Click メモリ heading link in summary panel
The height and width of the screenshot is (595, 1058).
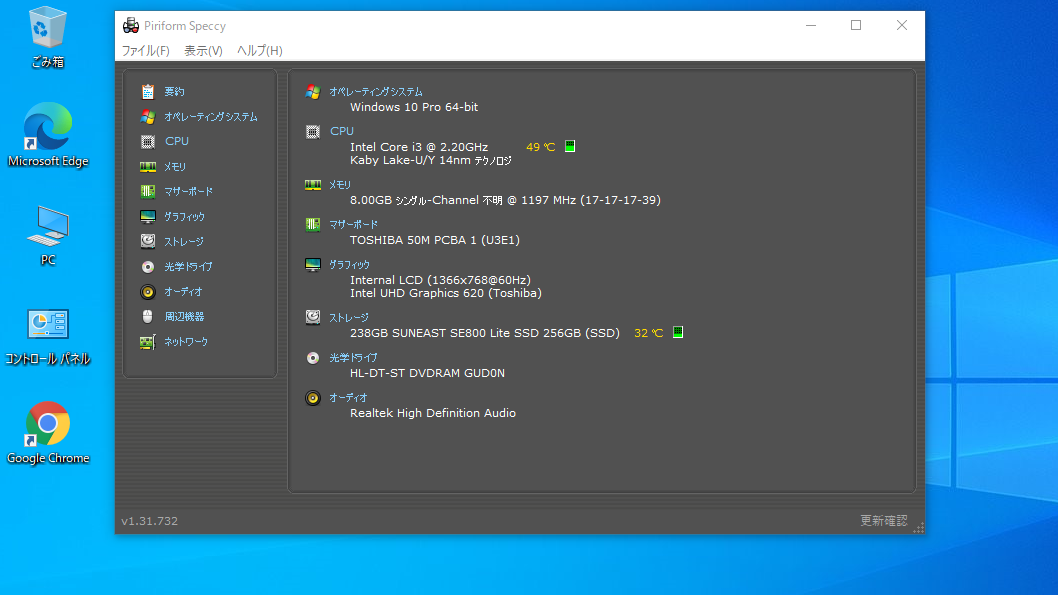coord(340,184)
